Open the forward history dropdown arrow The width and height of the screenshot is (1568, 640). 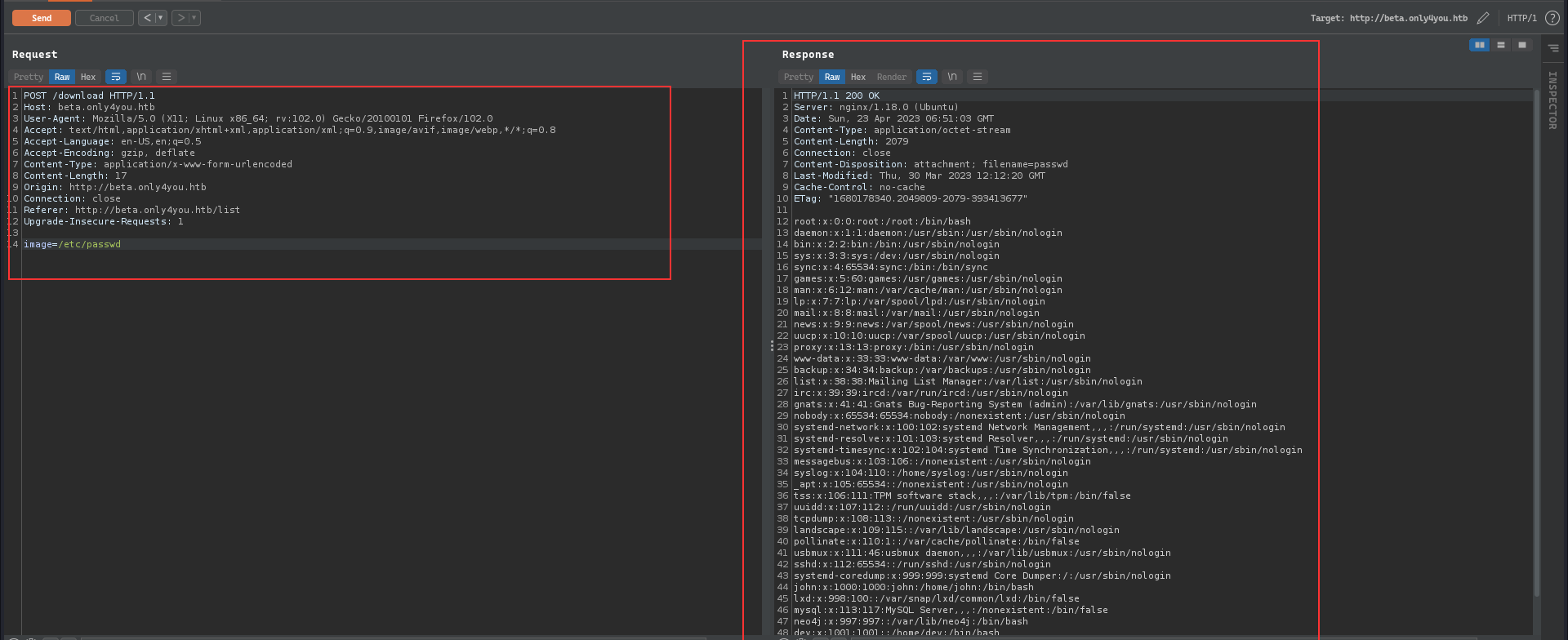coord(194,18)
